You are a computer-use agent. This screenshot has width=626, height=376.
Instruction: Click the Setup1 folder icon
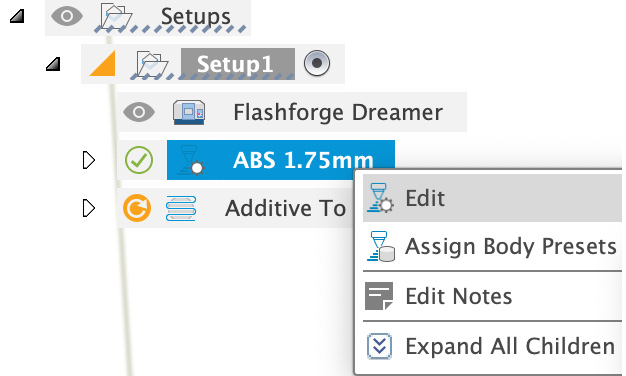tap(152, 64)
